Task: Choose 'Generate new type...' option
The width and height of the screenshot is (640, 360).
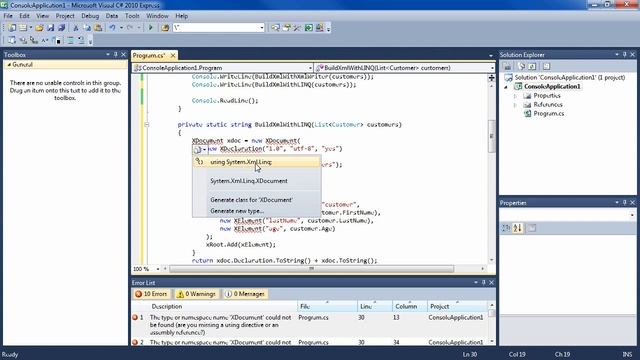Action: 257,211
